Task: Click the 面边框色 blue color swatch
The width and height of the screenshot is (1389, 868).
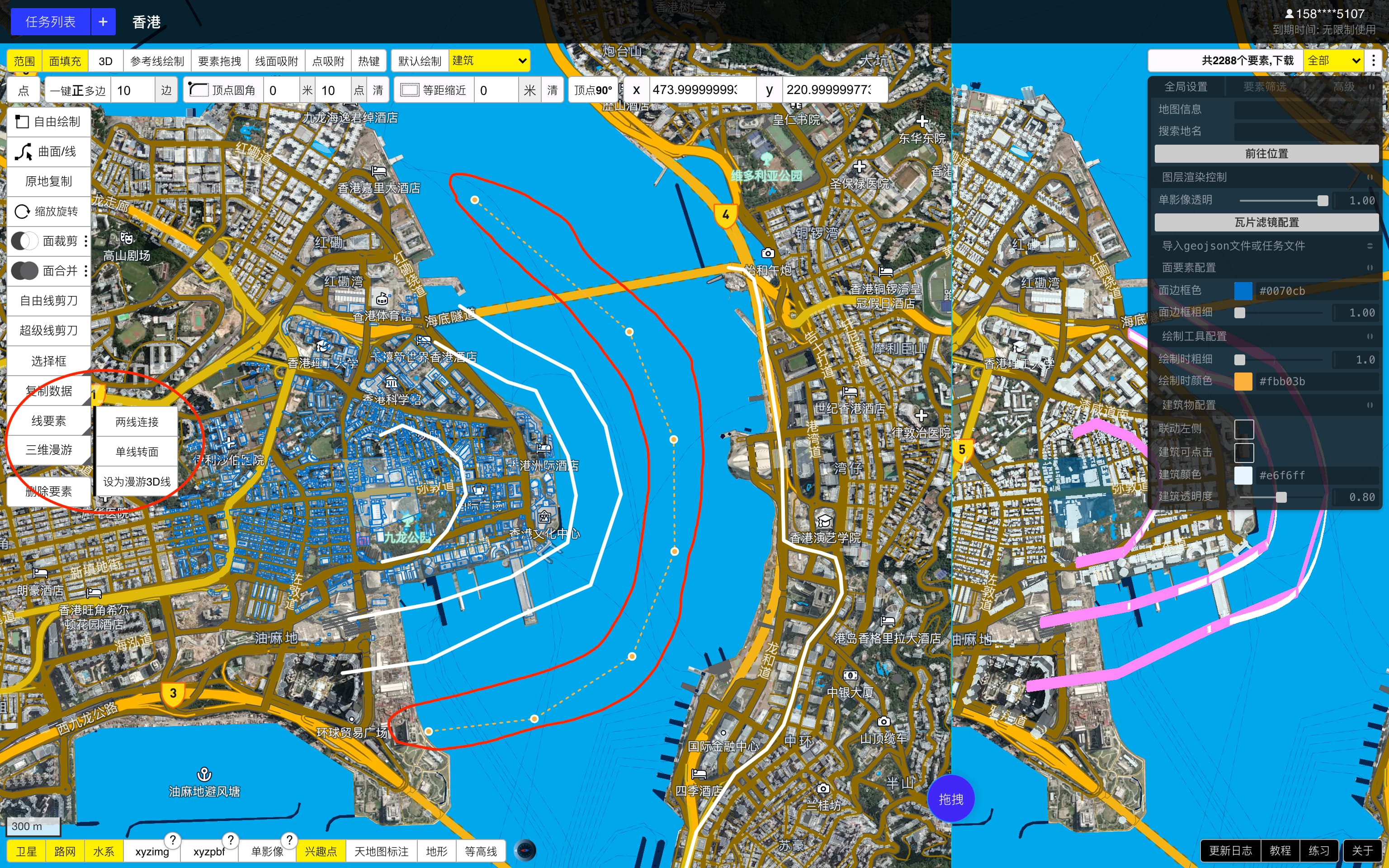Action: tap(1243, 291)
